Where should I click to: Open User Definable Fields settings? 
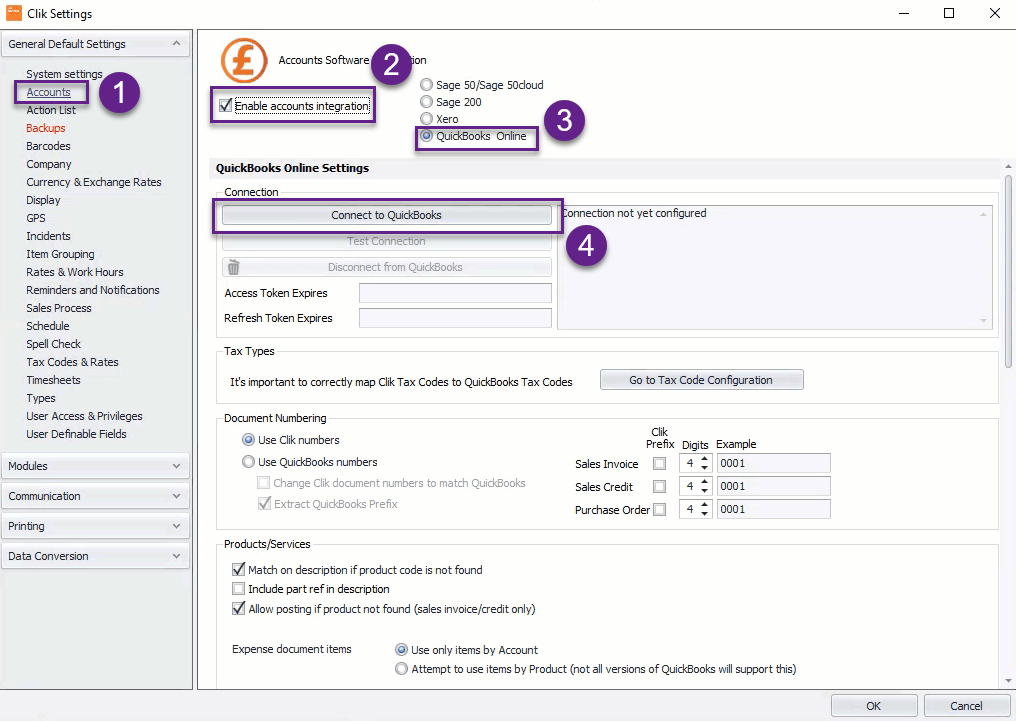(76, 434)
